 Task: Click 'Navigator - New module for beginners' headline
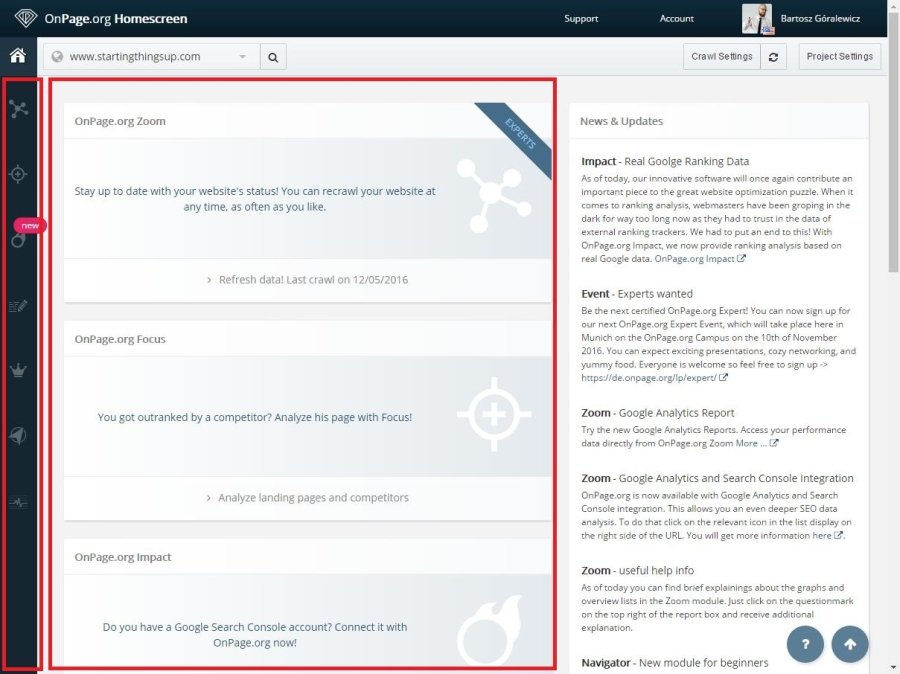(x=674, y=663)
